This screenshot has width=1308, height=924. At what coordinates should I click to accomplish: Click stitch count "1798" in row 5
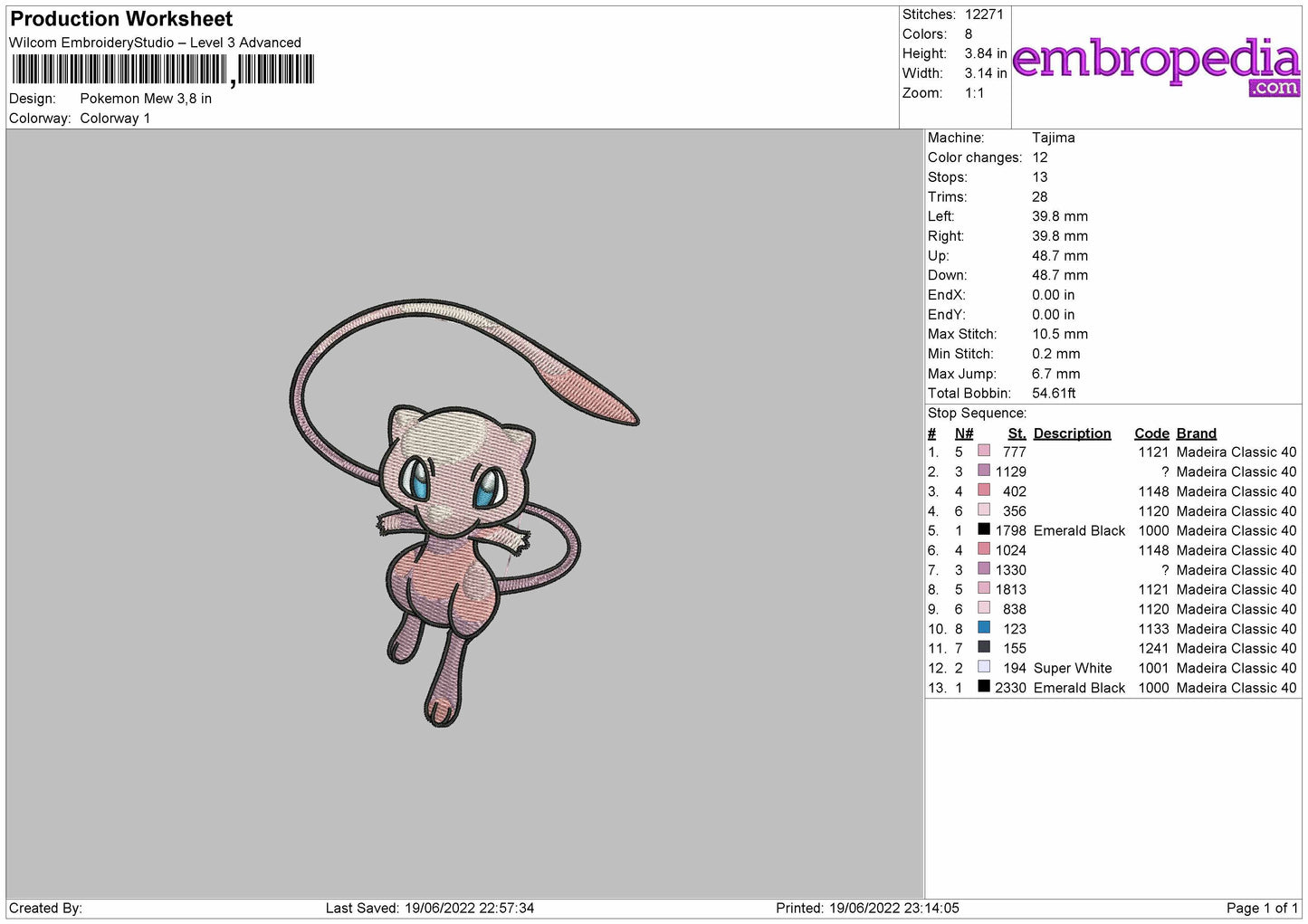[1010, 531]
